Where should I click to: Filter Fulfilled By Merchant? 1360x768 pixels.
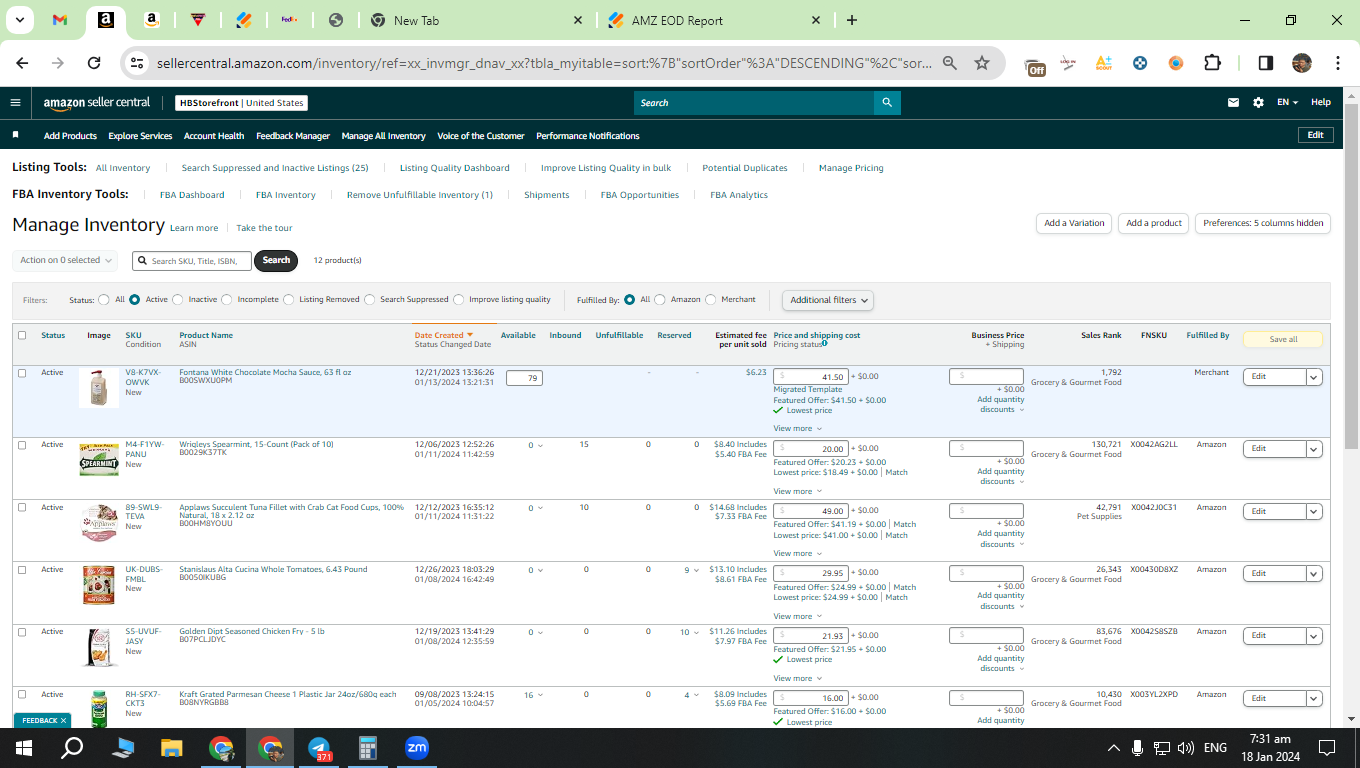tap(711, 299)
